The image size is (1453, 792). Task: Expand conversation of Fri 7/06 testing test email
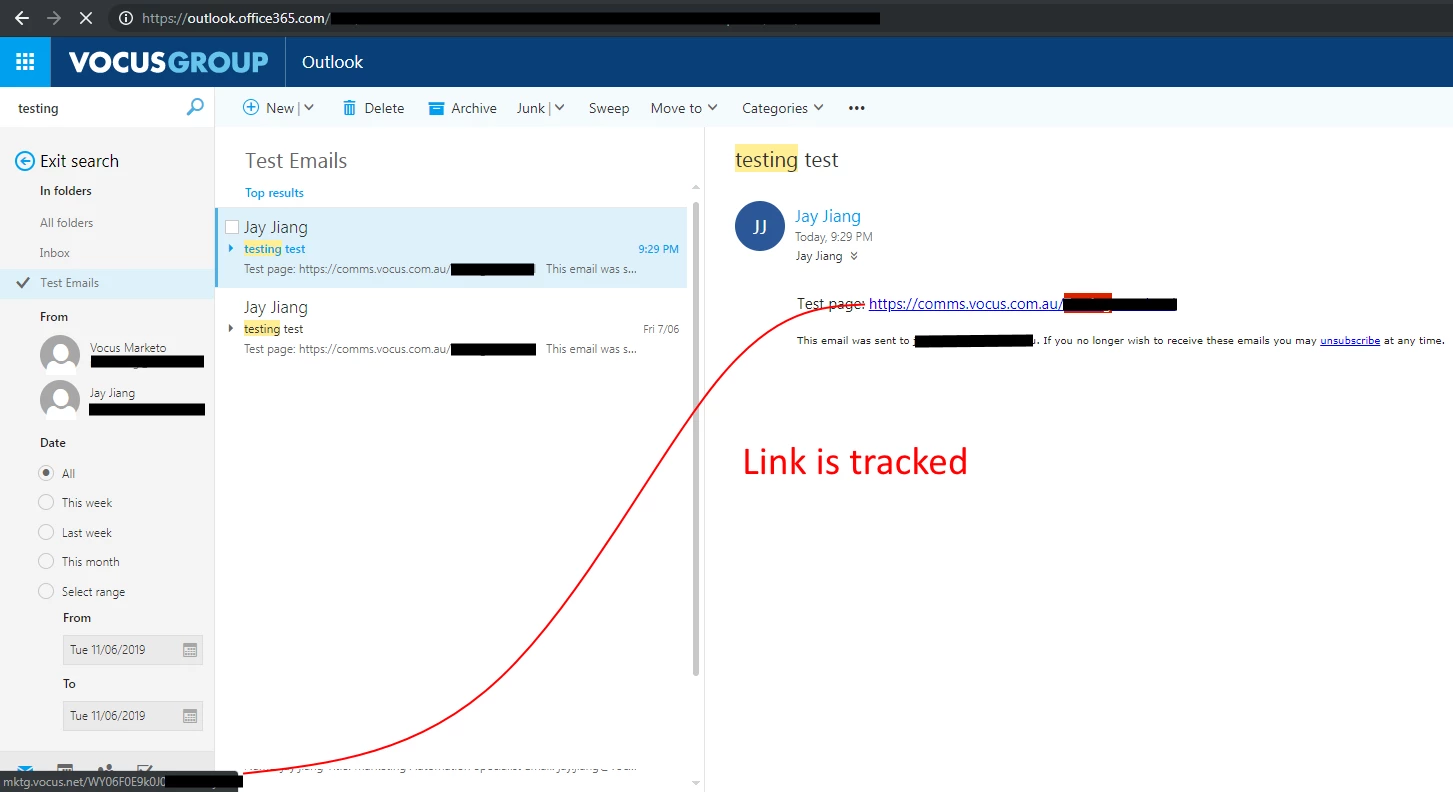pos(231,328)
